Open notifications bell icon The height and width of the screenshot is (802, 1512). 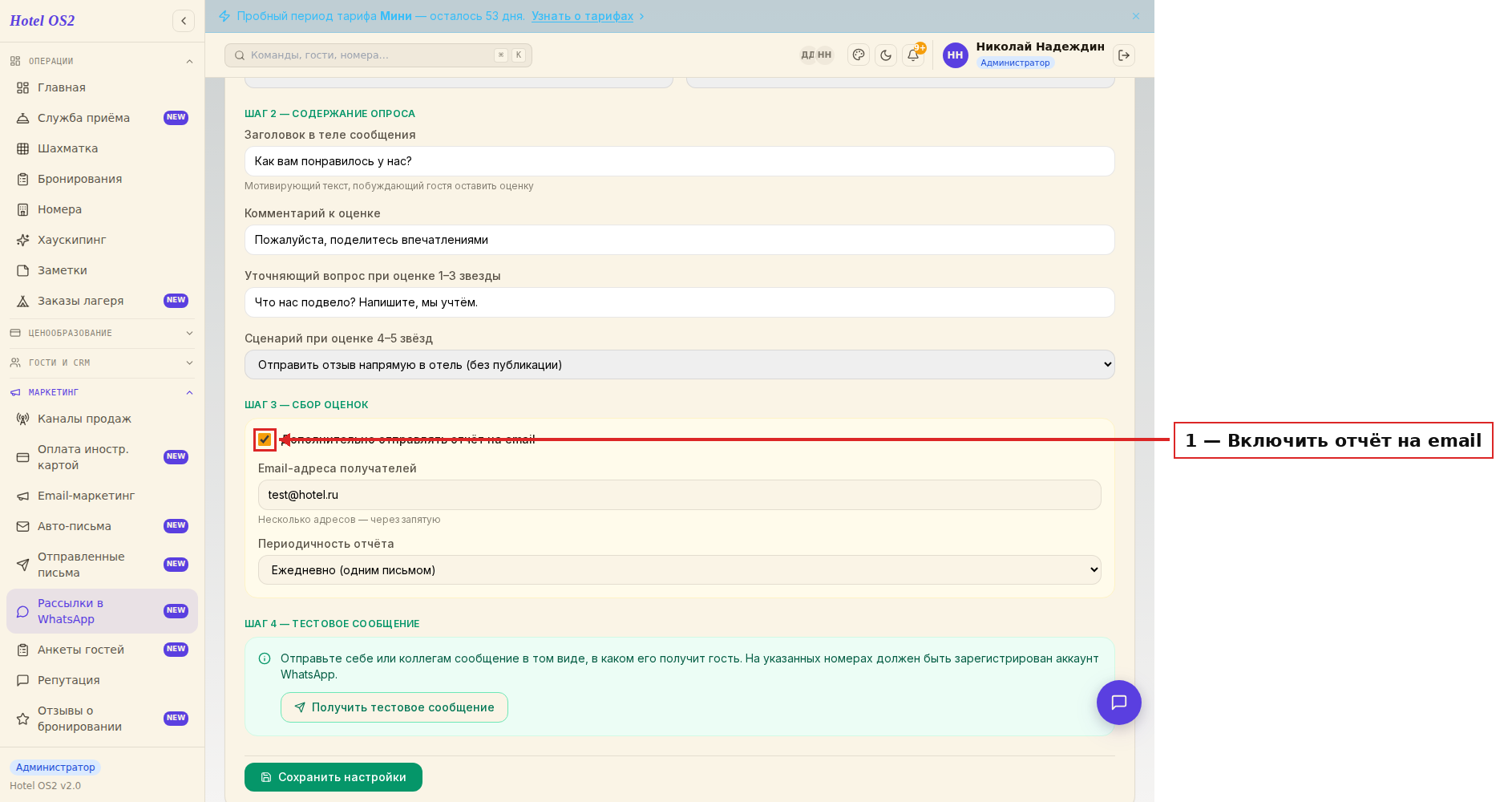click(913, 55)
